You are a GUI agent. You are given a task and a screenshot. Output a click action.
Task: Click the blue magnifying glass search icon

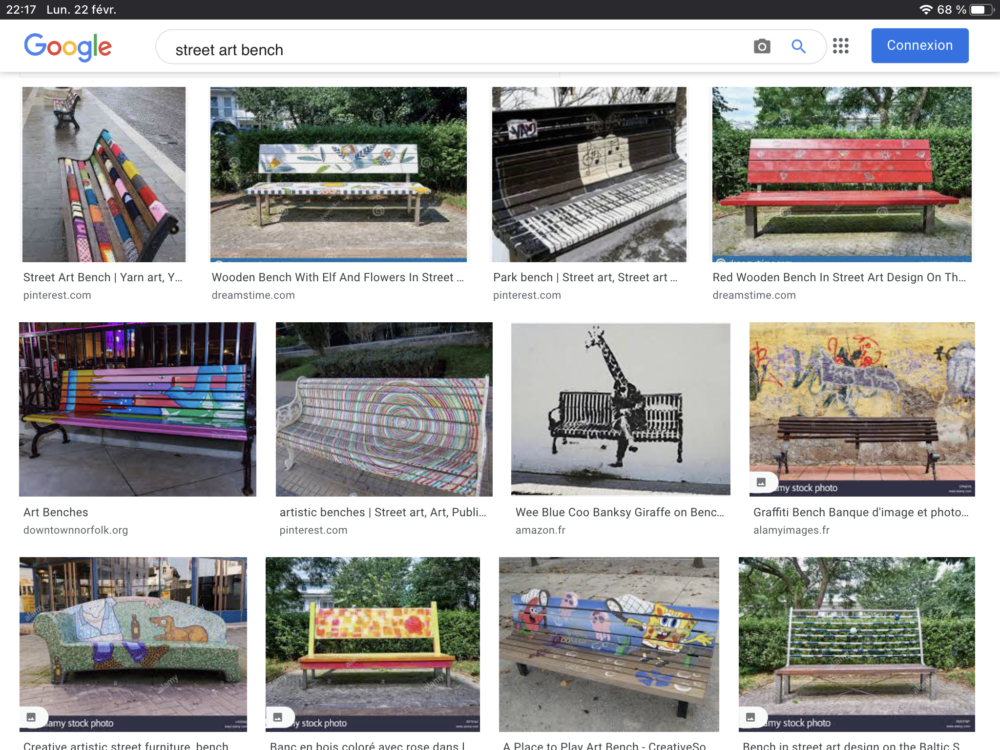tap(798, 46)
